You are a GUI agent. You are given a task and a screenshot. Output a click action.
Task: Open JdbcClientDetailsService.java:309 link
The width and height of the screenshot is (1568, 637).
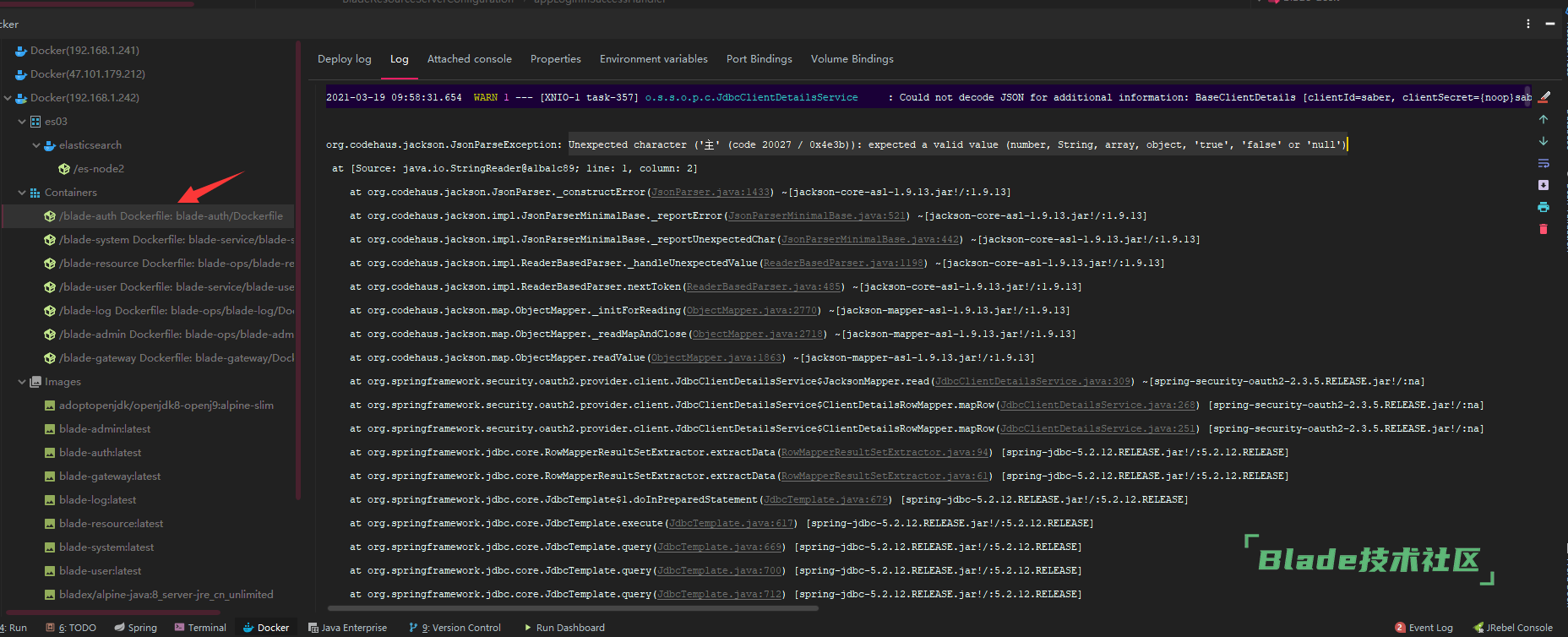(x=1032, y=382)
